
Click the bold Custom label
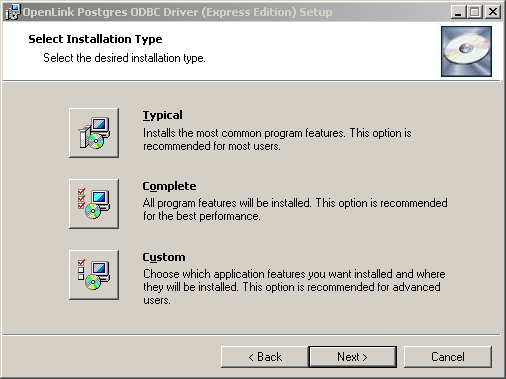point(164,257)
